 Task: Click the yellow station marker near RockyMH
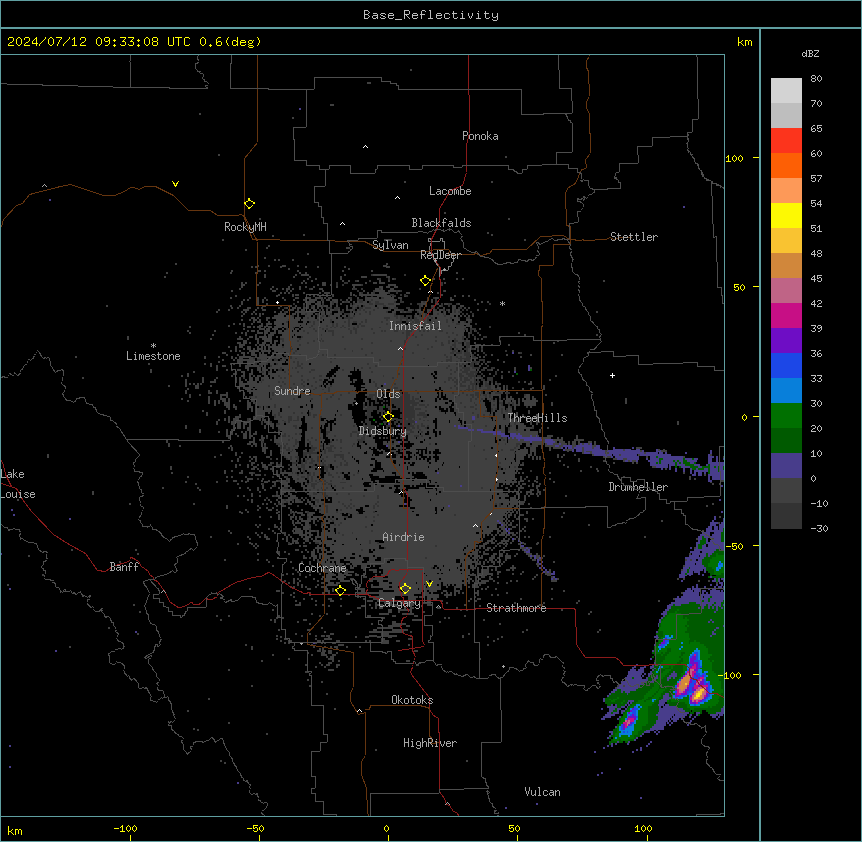point(250,204)
